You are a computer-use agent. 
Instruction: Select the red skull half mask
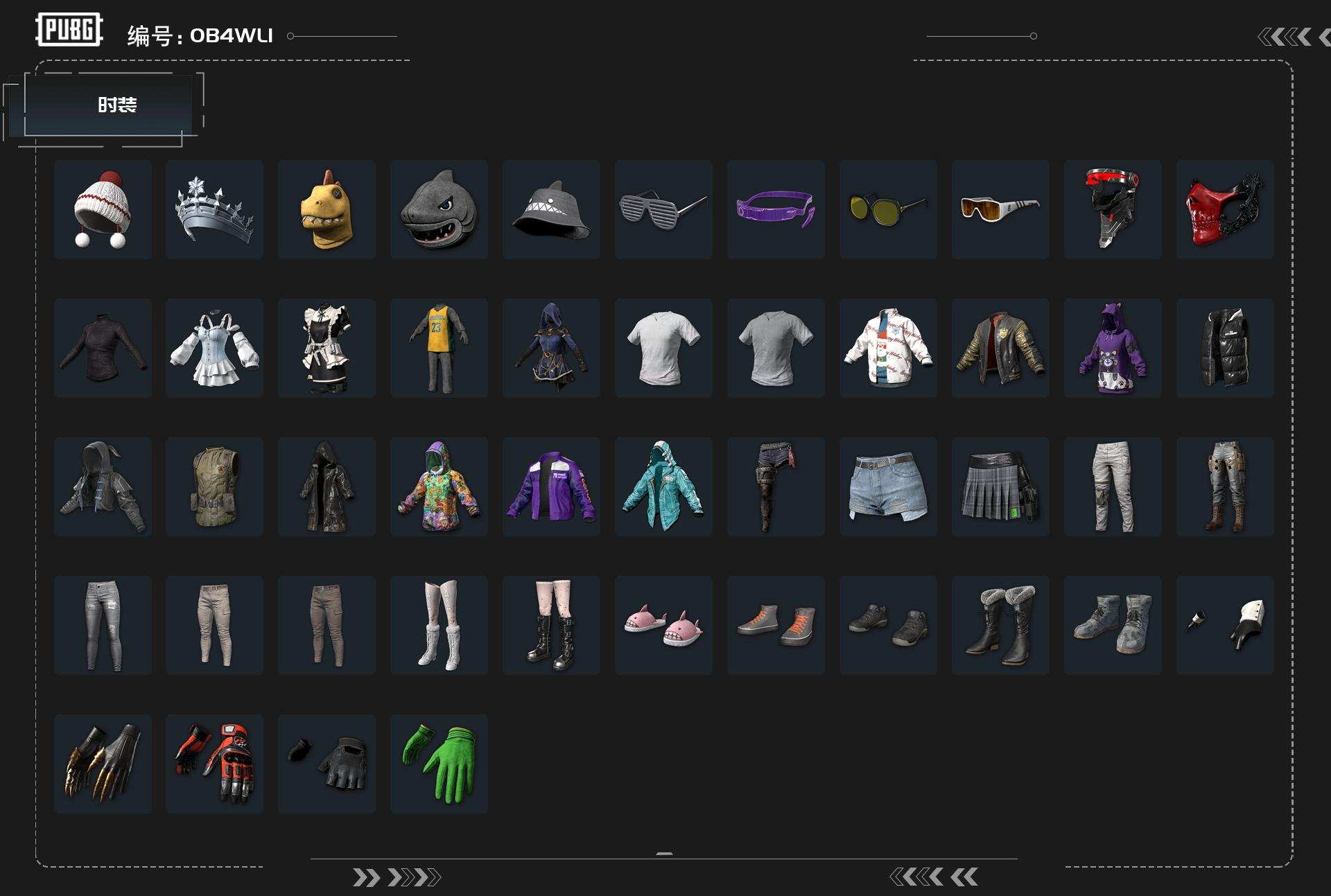tap(1224, 209)
